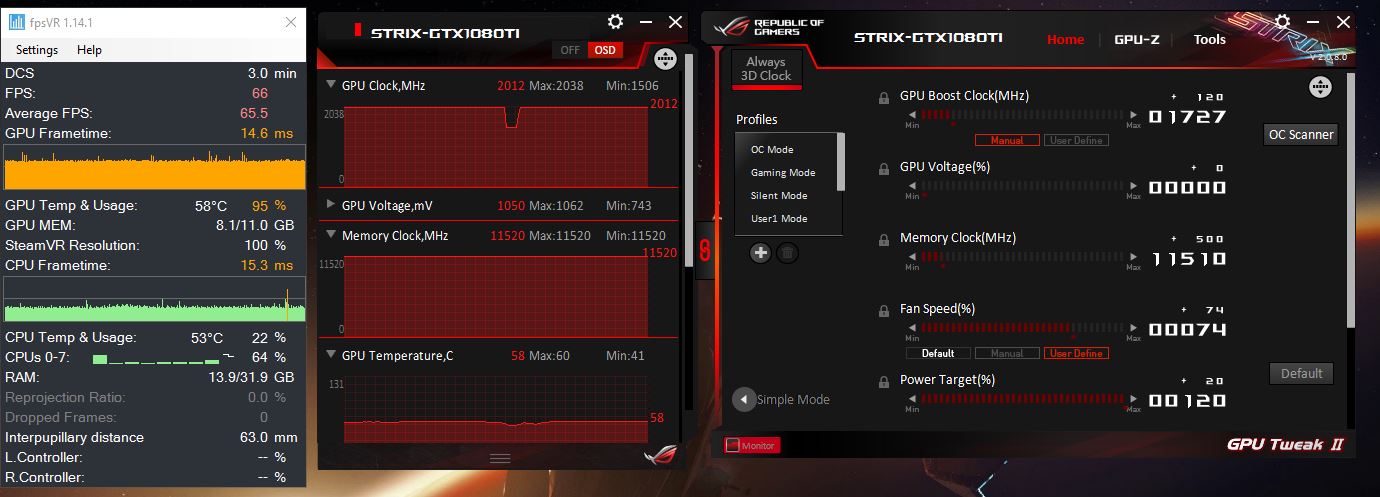The width and height of the screenshot is (1380, 497).
Task: Toggle the Monitor button at bottom left
Action: tap(751, 445)
